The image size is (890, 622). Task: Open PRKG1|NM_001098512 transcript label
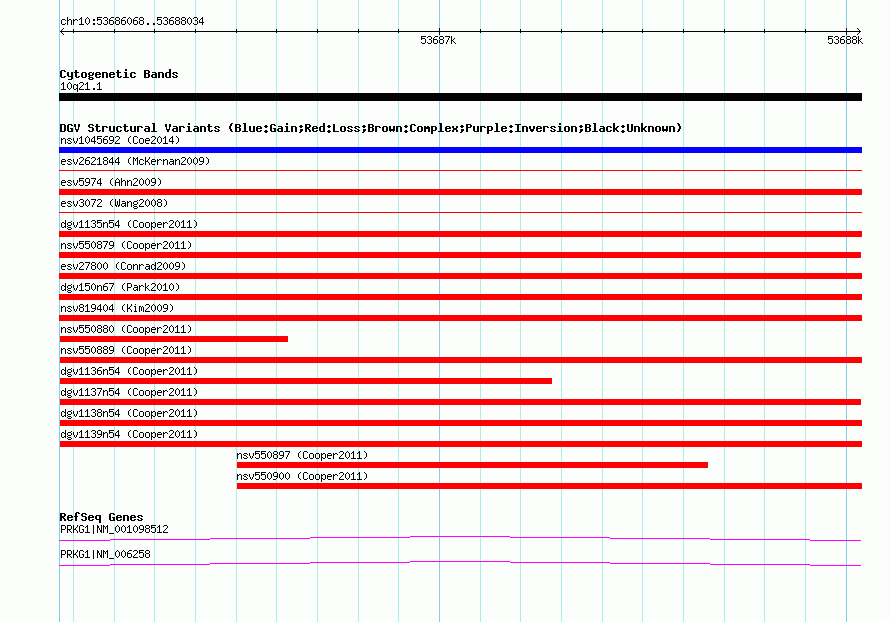click(x=114, y=529)
